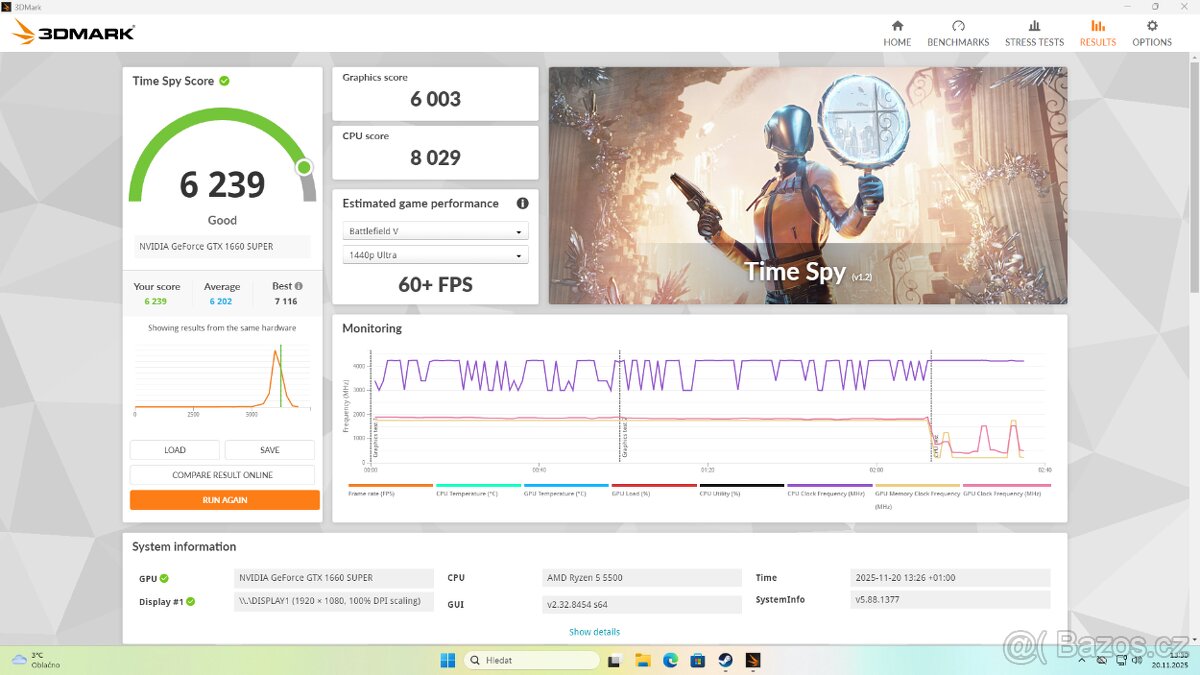Screen dimensions: 1200x675
Task: Open 3DMark Options
Action: pyautogui.click(x=1152, y=33)
